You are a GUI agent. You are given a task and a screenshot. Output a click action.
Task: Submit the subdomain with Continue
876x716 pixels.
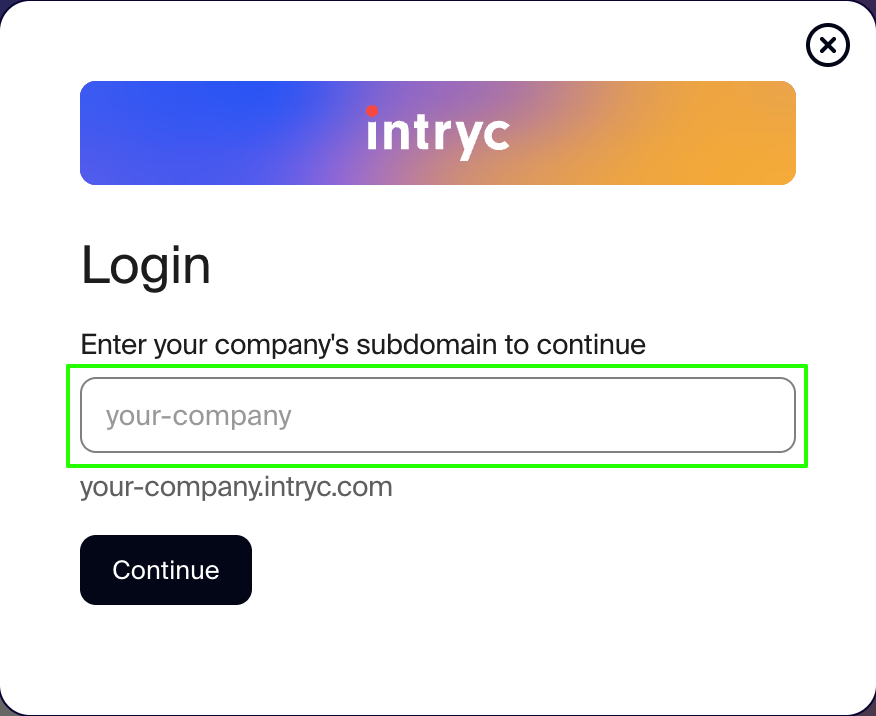coord(166,570)
